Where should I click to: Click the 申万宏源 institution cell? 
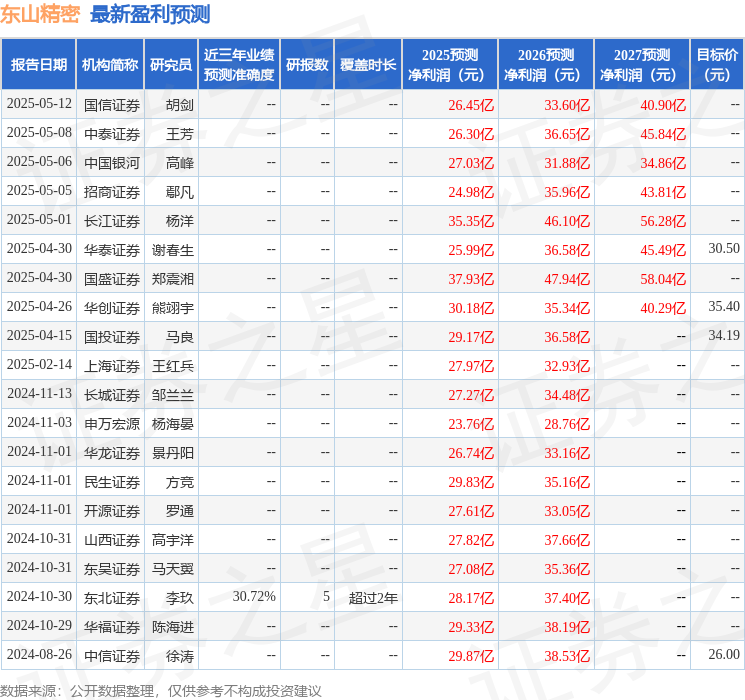pyautogui.click(x=112, y=424)
